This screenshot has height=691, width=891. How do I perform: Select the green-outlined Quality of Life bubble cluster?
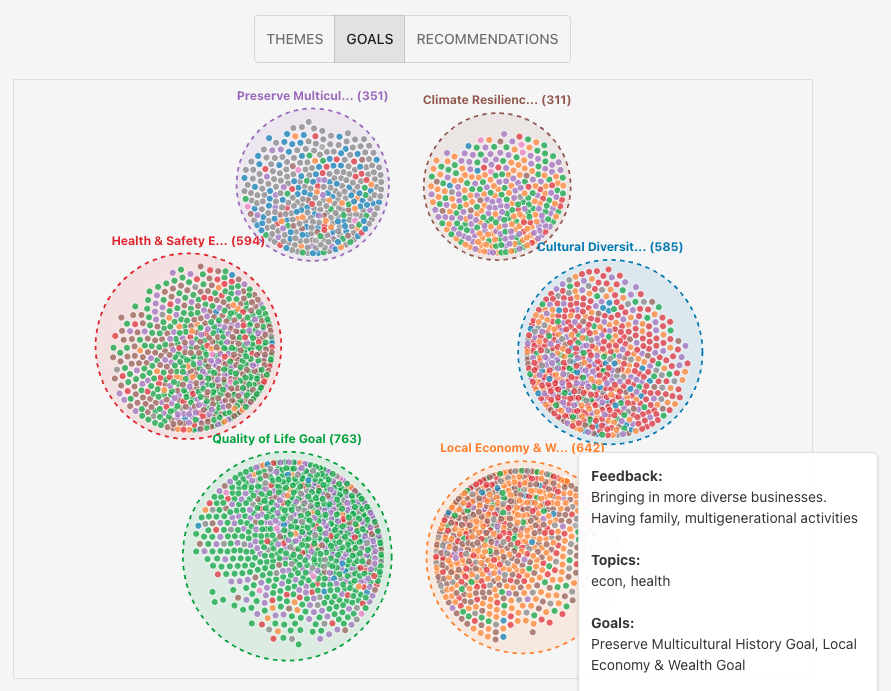[288, 556]
